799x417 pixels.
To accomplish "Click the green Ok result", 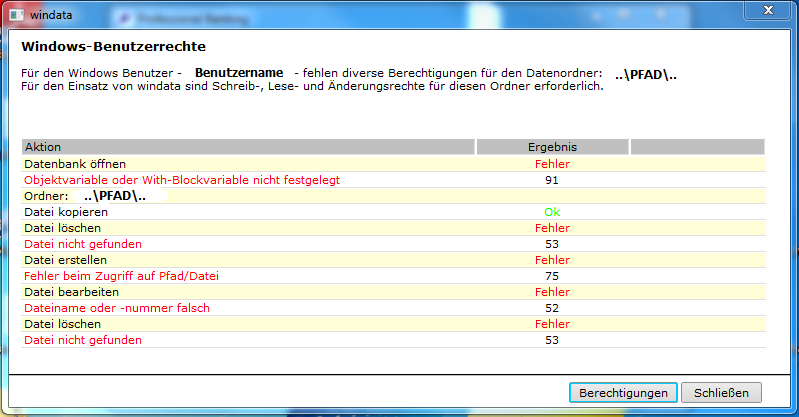I will pyautogui.click(x=552, y=212).
